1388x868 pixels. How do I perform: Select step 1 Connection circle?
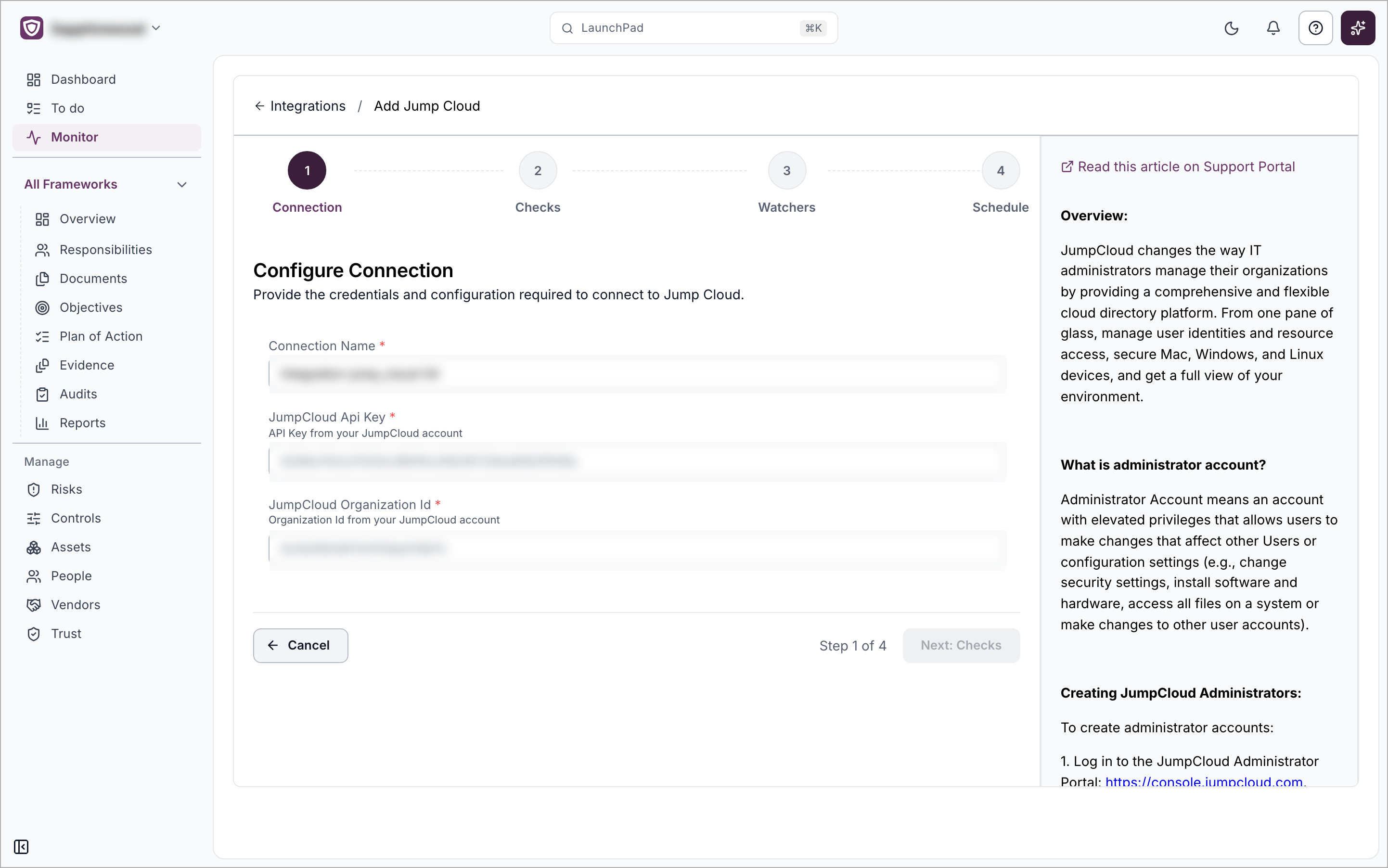pyautogui.click(x=307, y=170)
